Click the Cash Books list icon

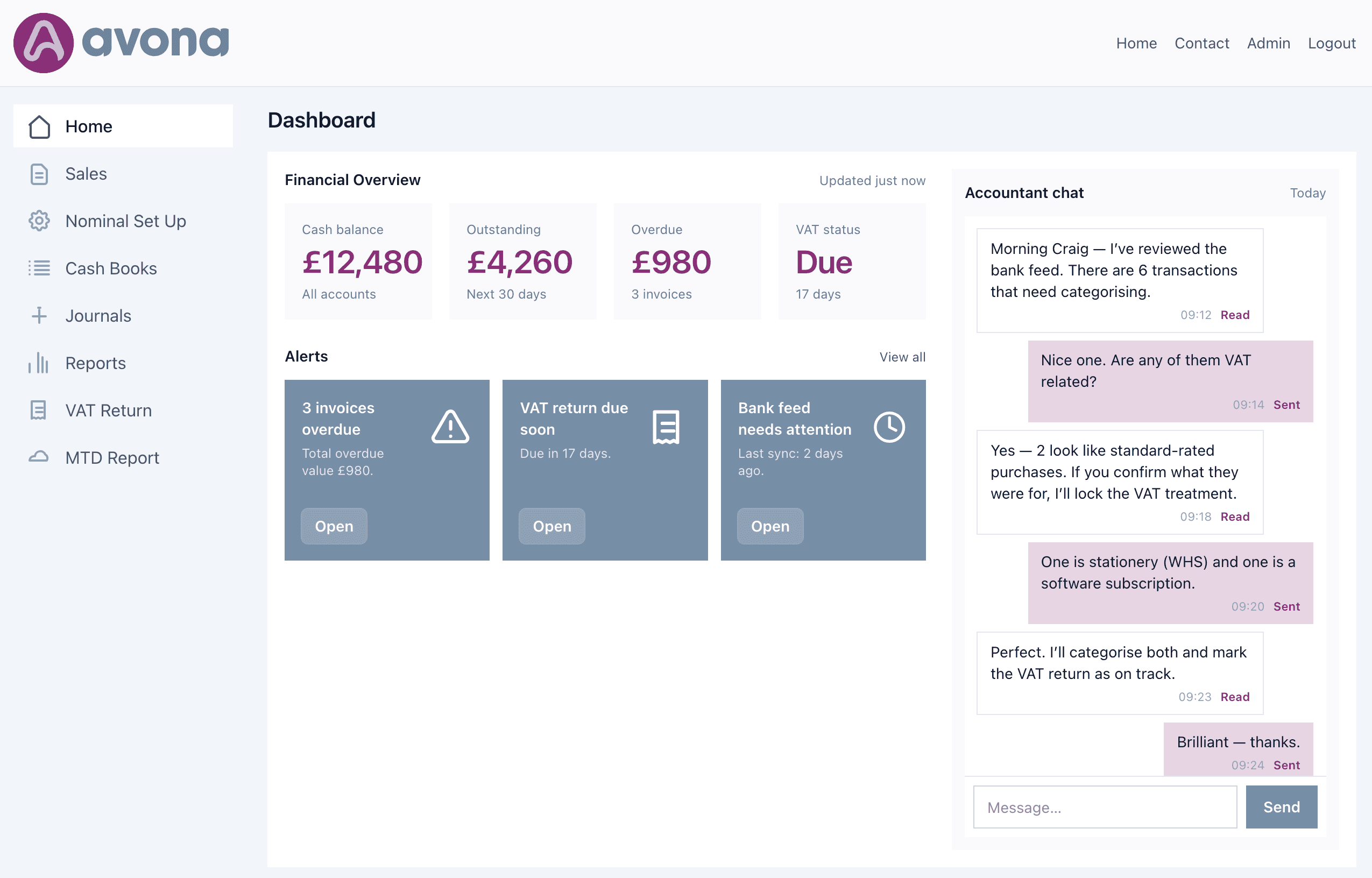(39, 268)
